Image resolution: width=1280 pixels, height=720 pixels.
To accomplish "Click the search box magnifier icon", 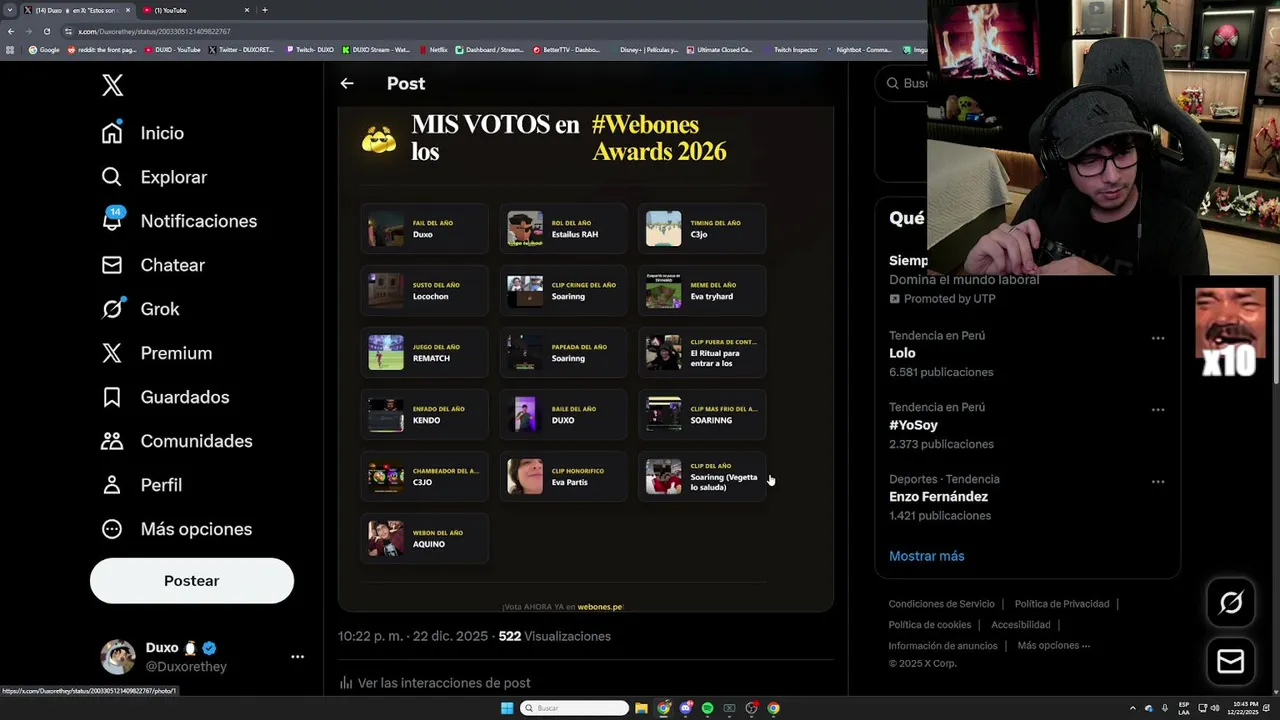I will [x=893, y=83].
